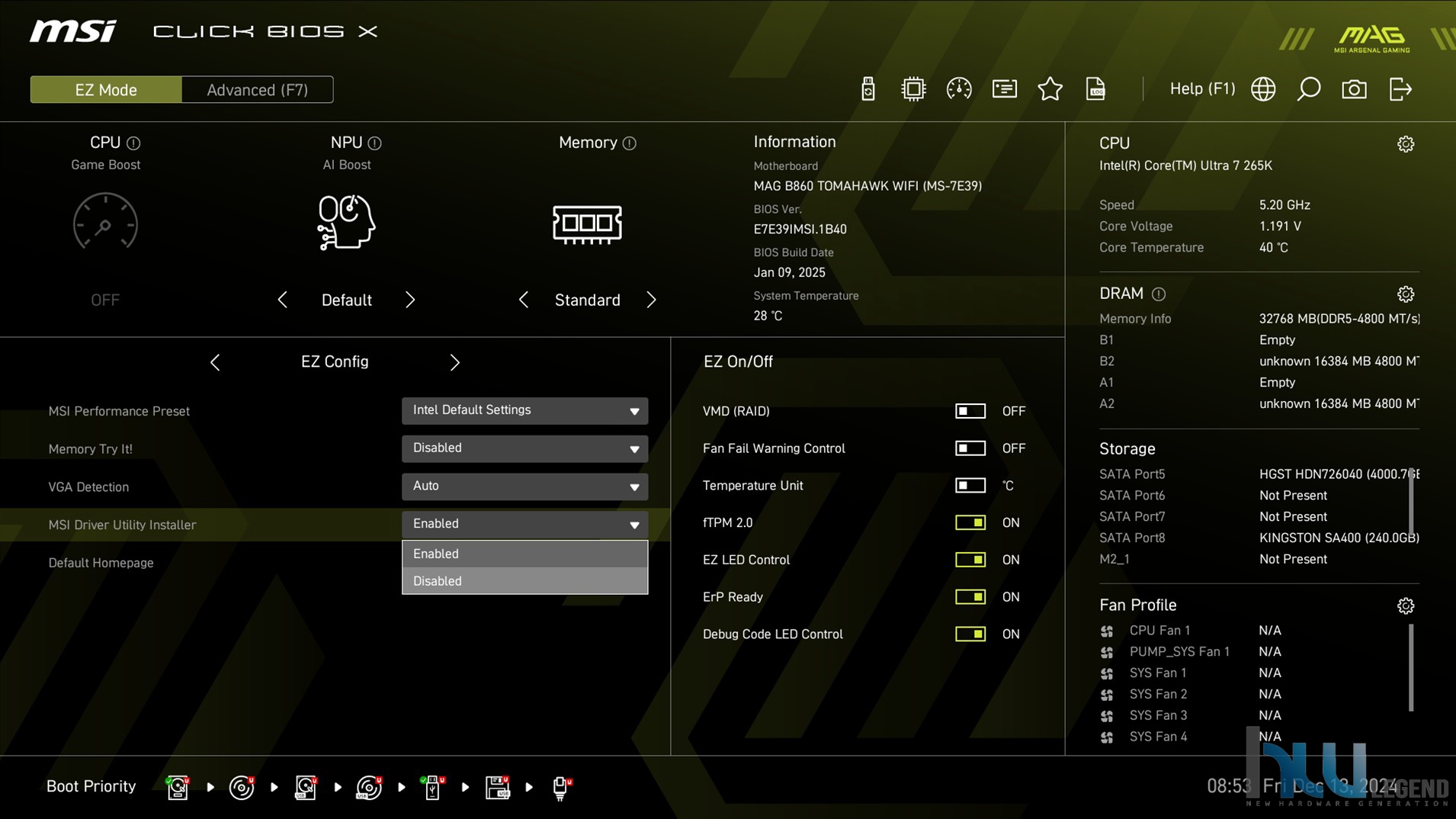Go to previous EZ Config page
This screenshot has width=1456, height=819.
tap(215, 362)
